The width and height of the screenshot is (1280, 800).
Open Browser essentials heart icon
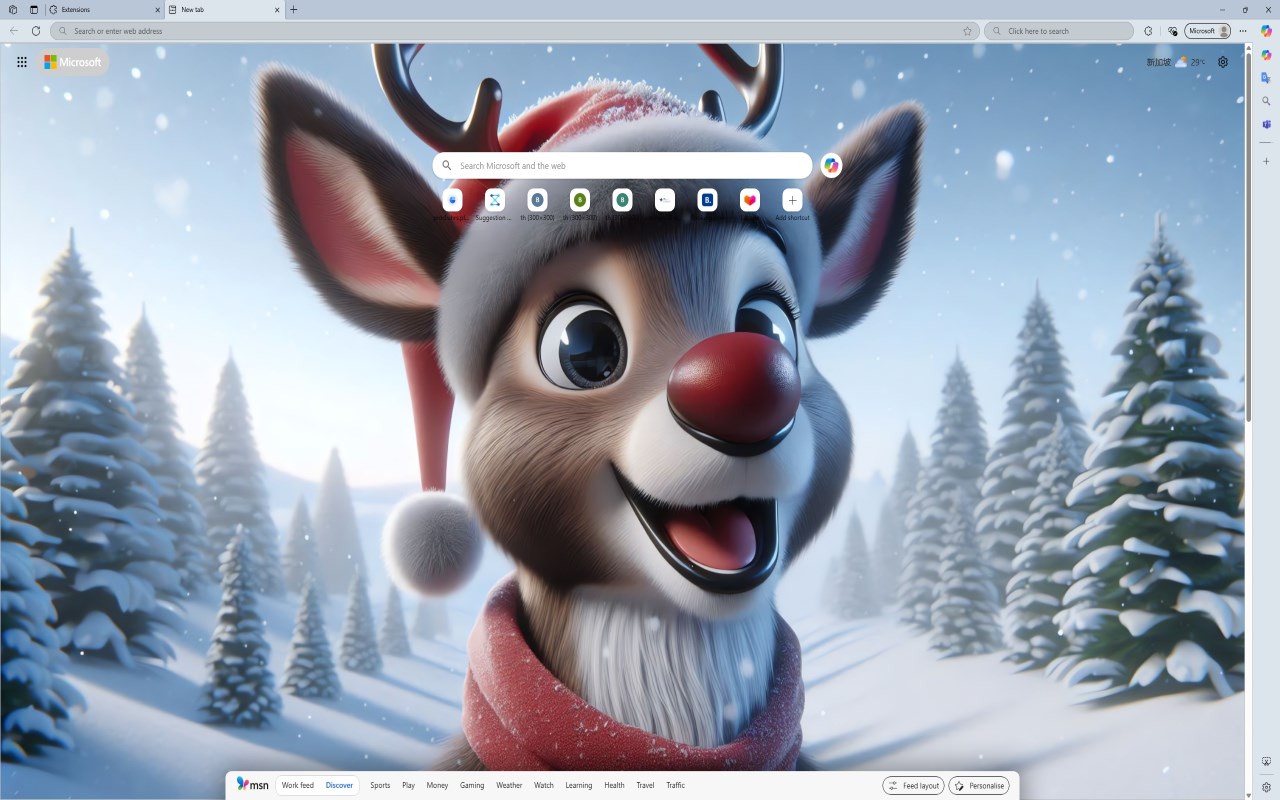[1172, 31]
